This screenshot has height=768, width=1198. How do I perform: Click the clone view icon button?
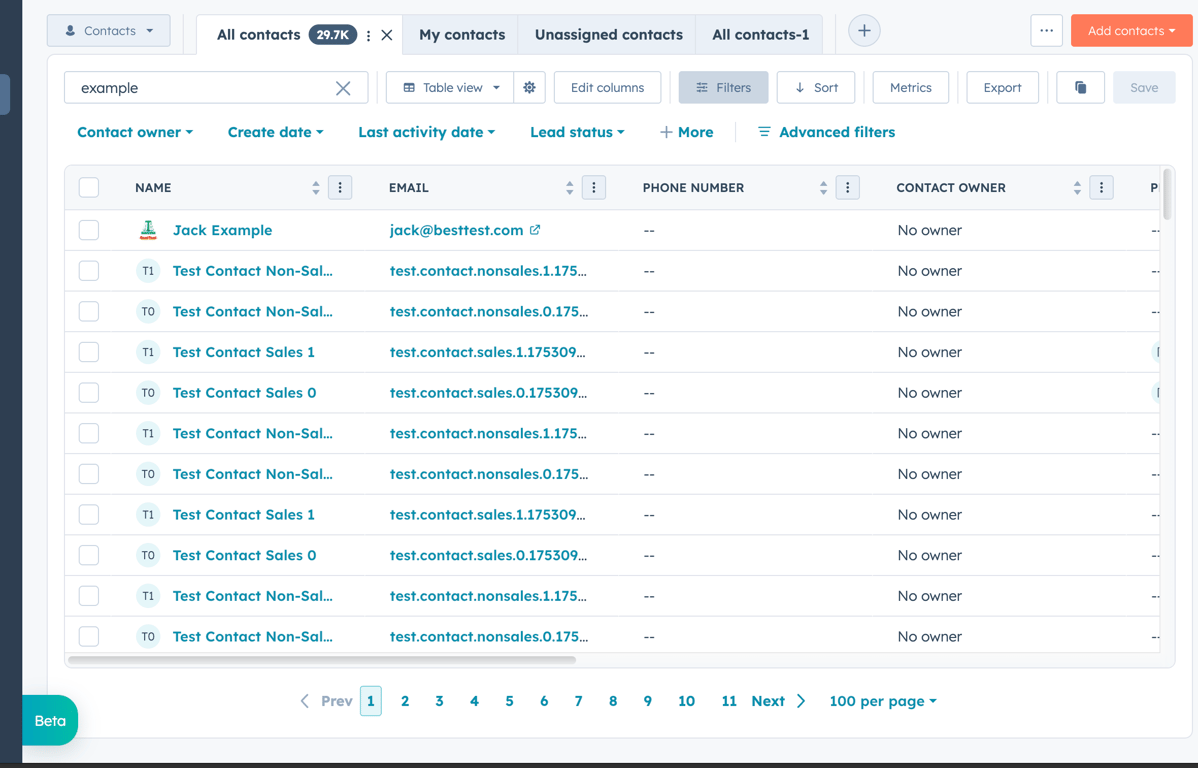click(x=1080, y=88)
